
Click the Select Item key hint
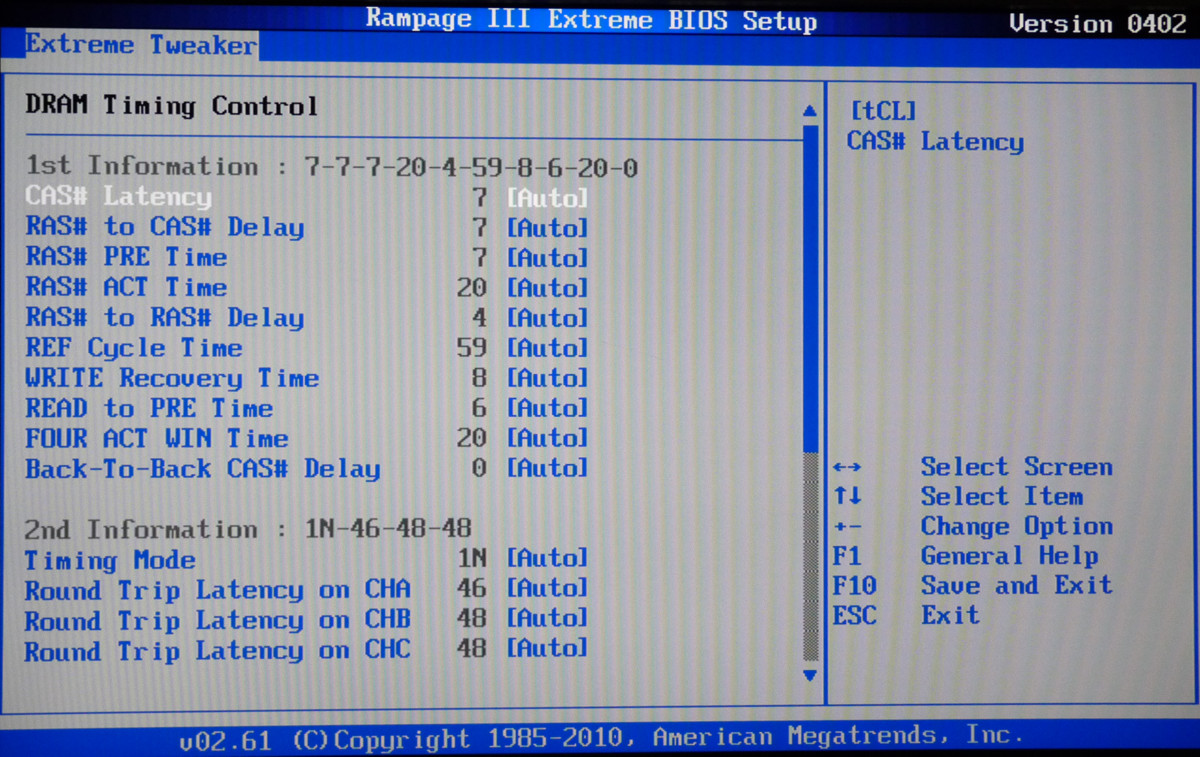coord(957,497)
